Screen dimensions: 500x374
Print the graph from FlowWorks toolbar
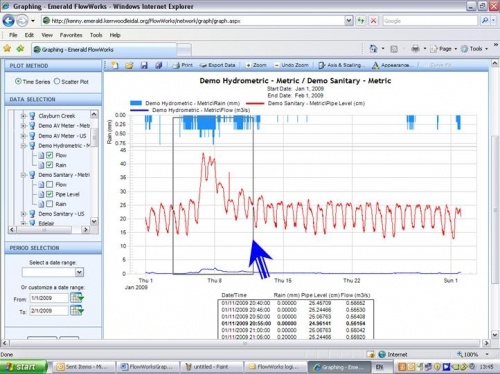pos(182,65)
